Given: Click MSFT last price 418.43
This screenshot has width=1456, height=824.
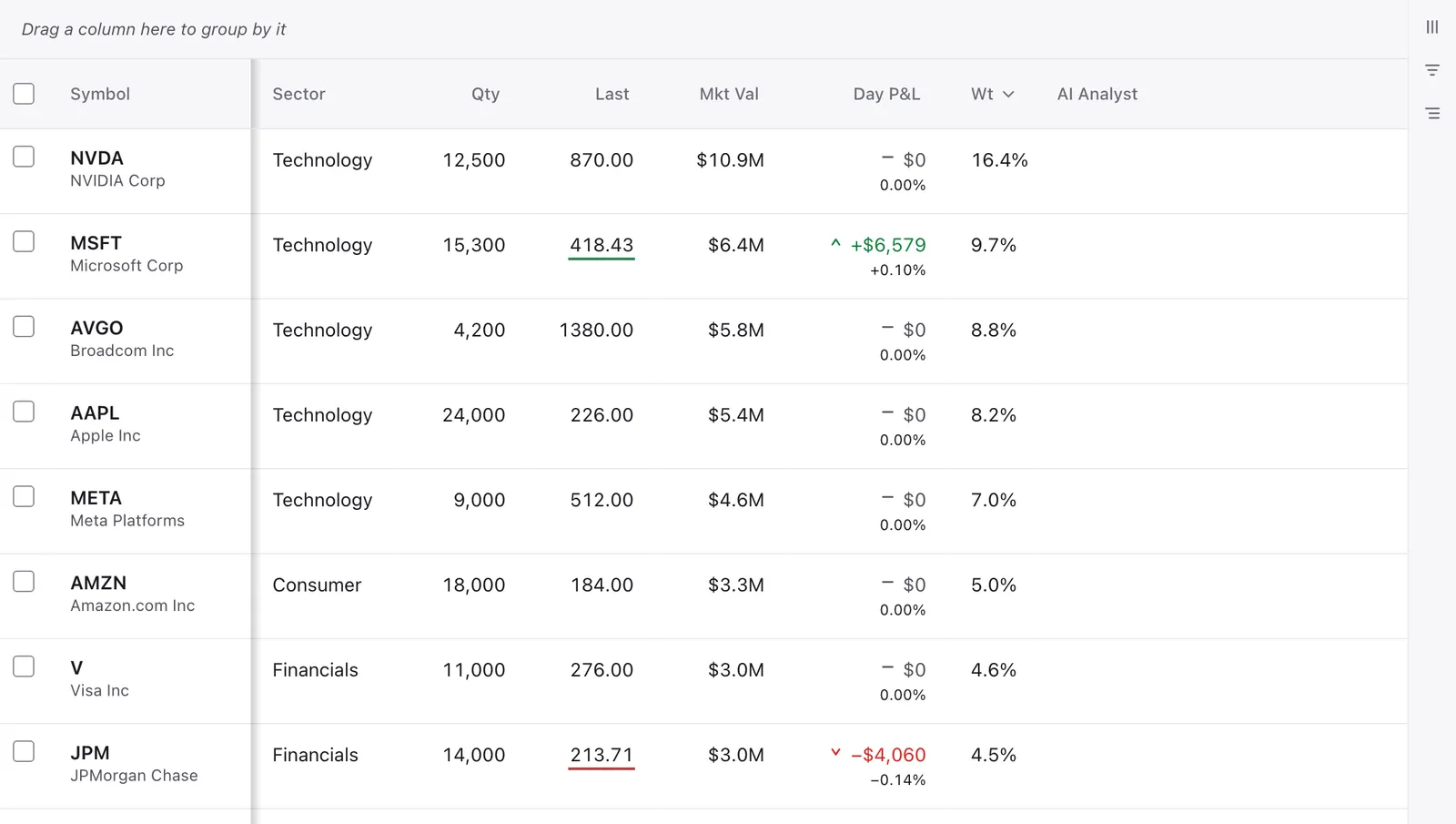Looking at the screenshot, I should click(602, 245).
